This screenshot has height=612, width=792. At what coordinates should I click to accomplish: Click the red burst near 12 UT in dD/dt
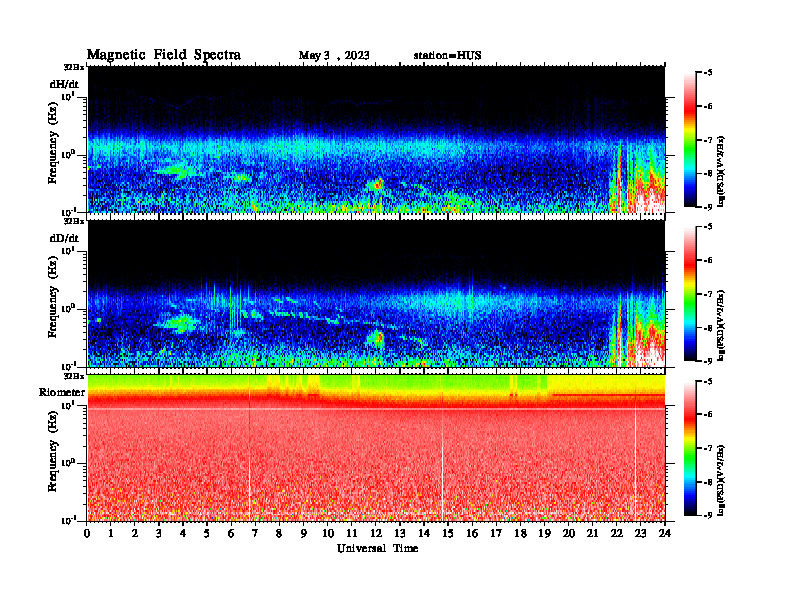378,337
